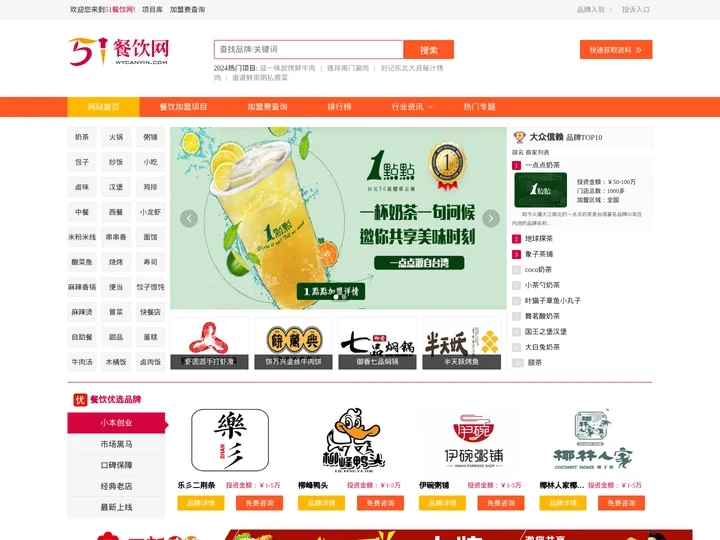
Task: Choose the 麻辣香锅 category
Action: coord(82,287)
